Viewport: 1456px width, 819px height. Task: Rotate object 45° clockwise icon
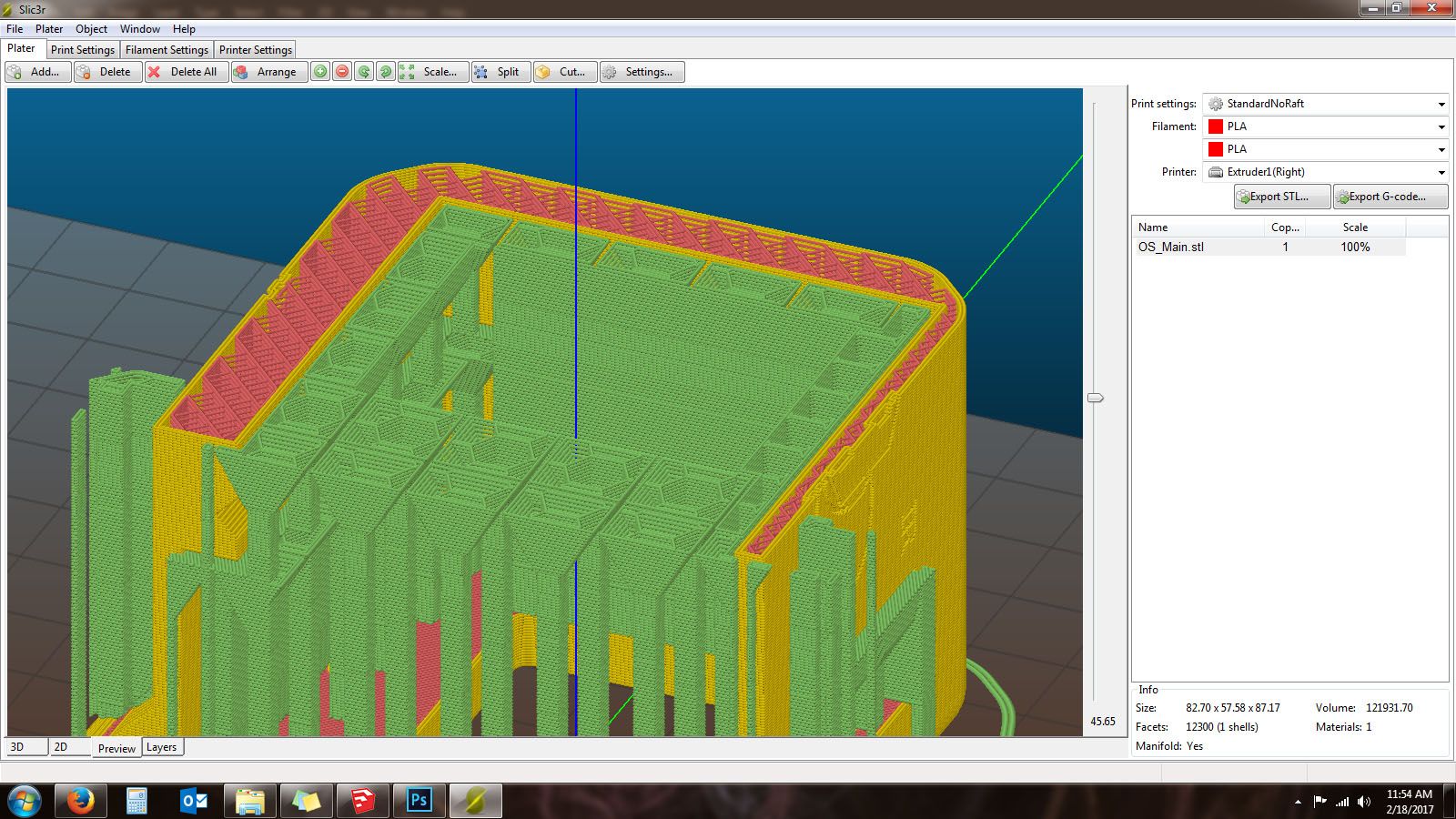pos(386,72)
